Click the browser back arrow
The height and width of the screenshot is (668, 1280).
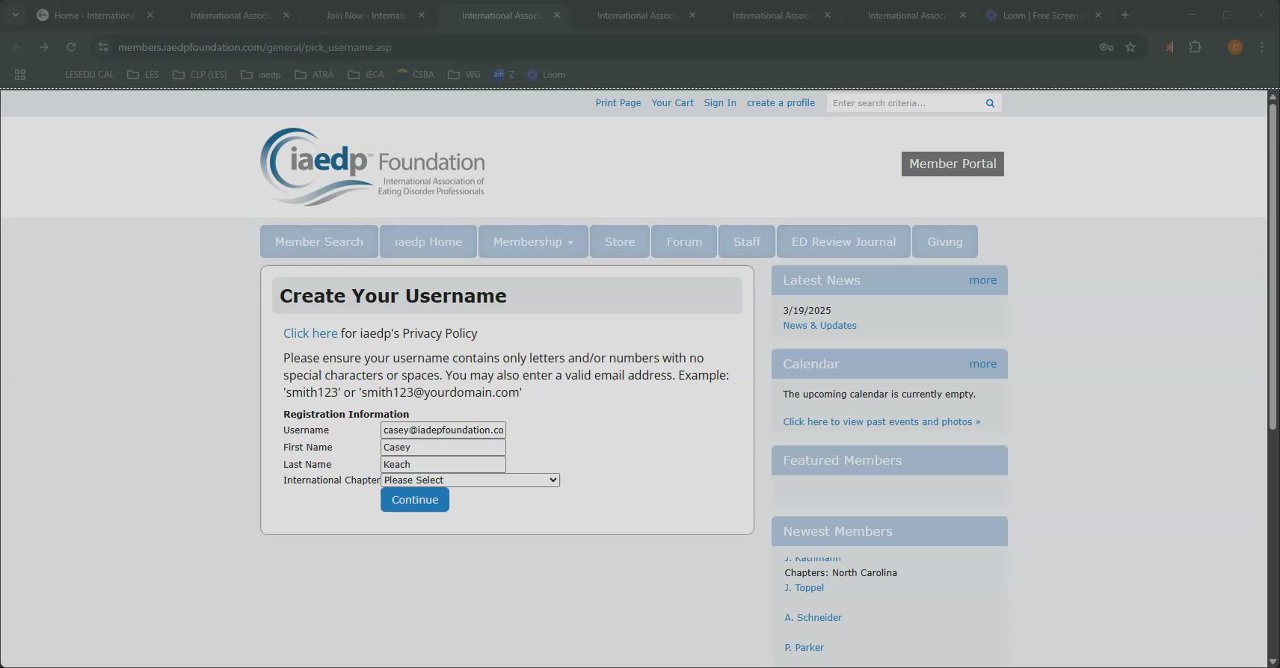(16, 47)
